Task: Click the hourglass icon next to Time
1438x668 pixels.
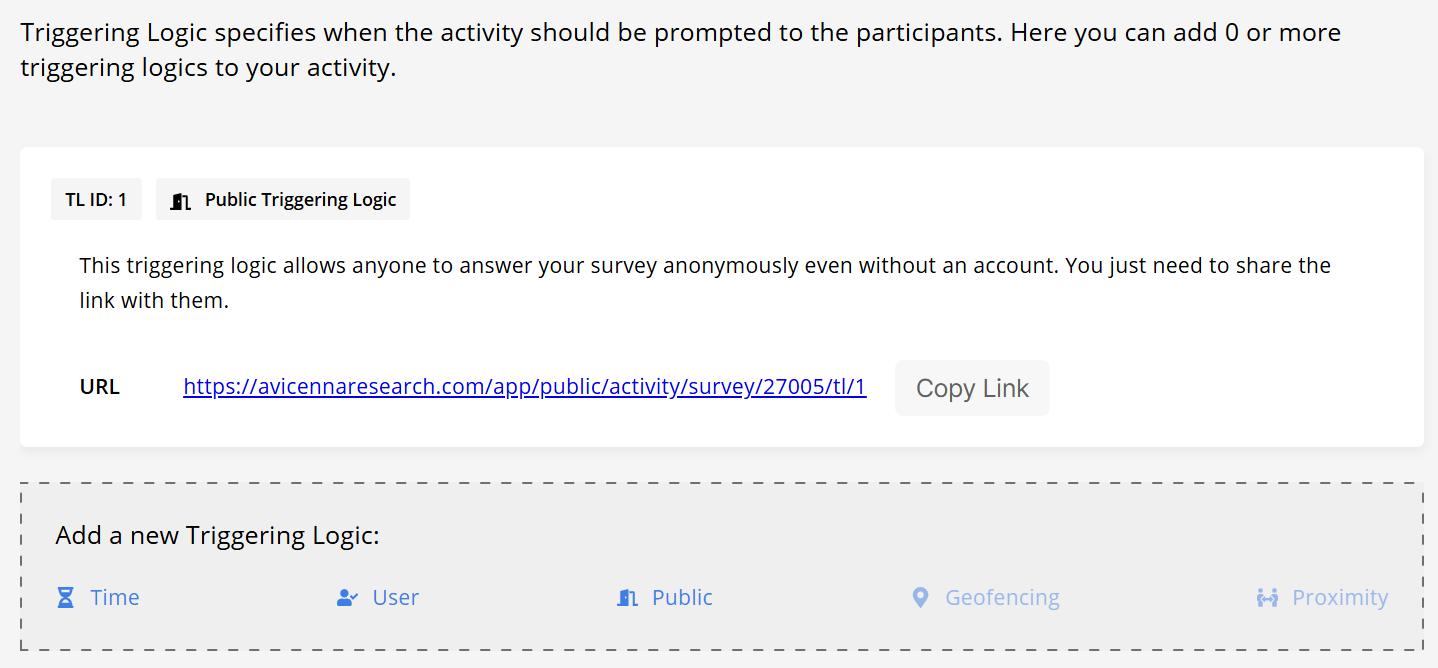Action: point(65,598)
